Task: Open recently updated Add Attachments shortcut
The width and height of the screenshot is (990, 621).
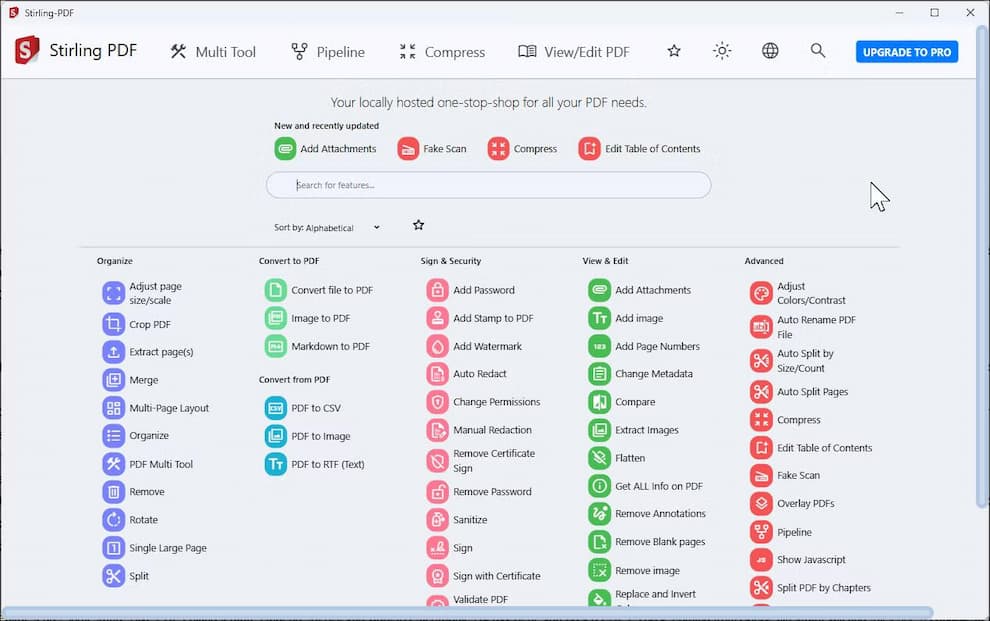Action: [x=325, y=149]
